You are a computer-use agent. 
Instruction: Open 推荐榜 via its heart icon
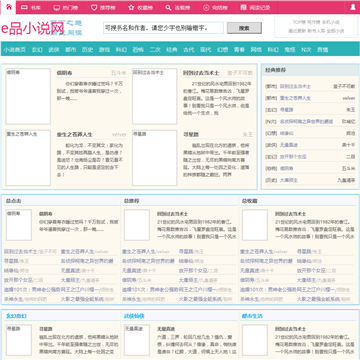tap(94, 7)
